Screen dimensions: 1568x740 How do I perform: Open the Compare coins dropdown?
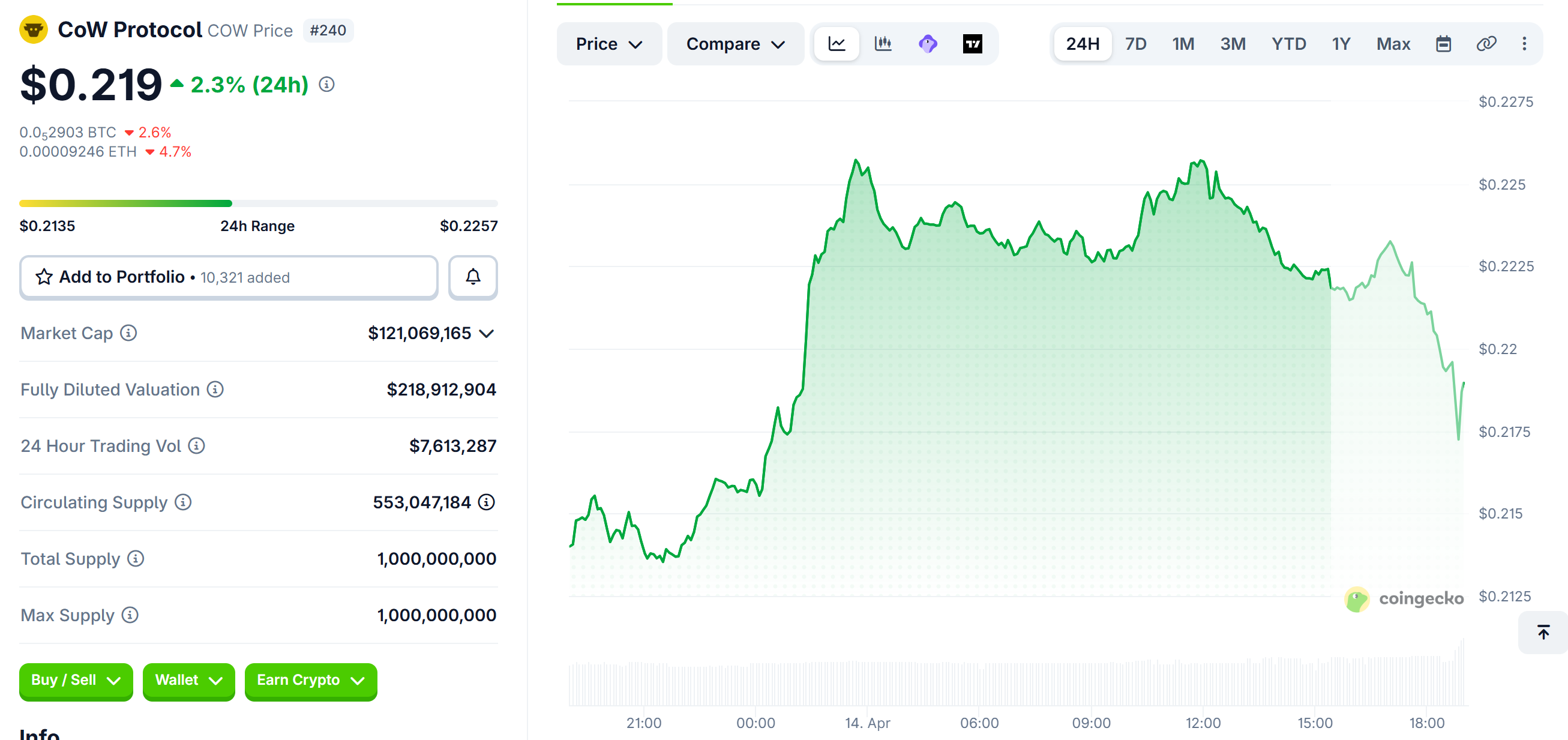[x=735, y=43]
